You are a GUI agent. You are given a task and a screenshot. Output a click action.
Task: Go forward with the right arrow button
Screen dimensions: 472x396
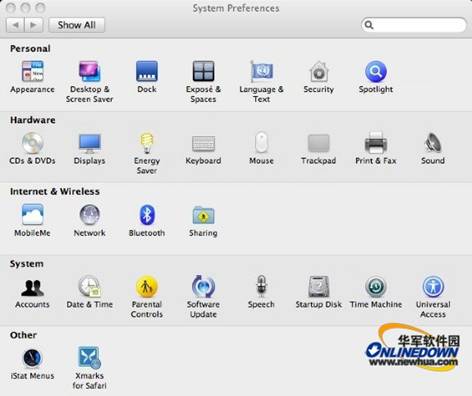[x=33, y=25]
